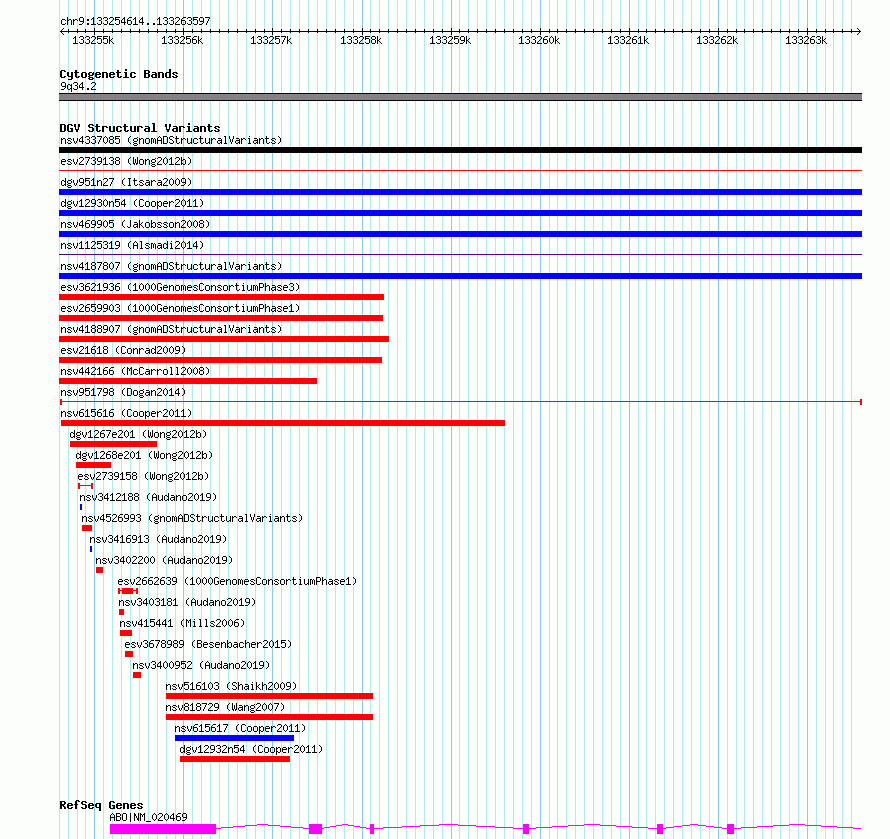Click dgv951n27 (Itsara2009) label
The image size is (890, 839).
click(126, 182)
